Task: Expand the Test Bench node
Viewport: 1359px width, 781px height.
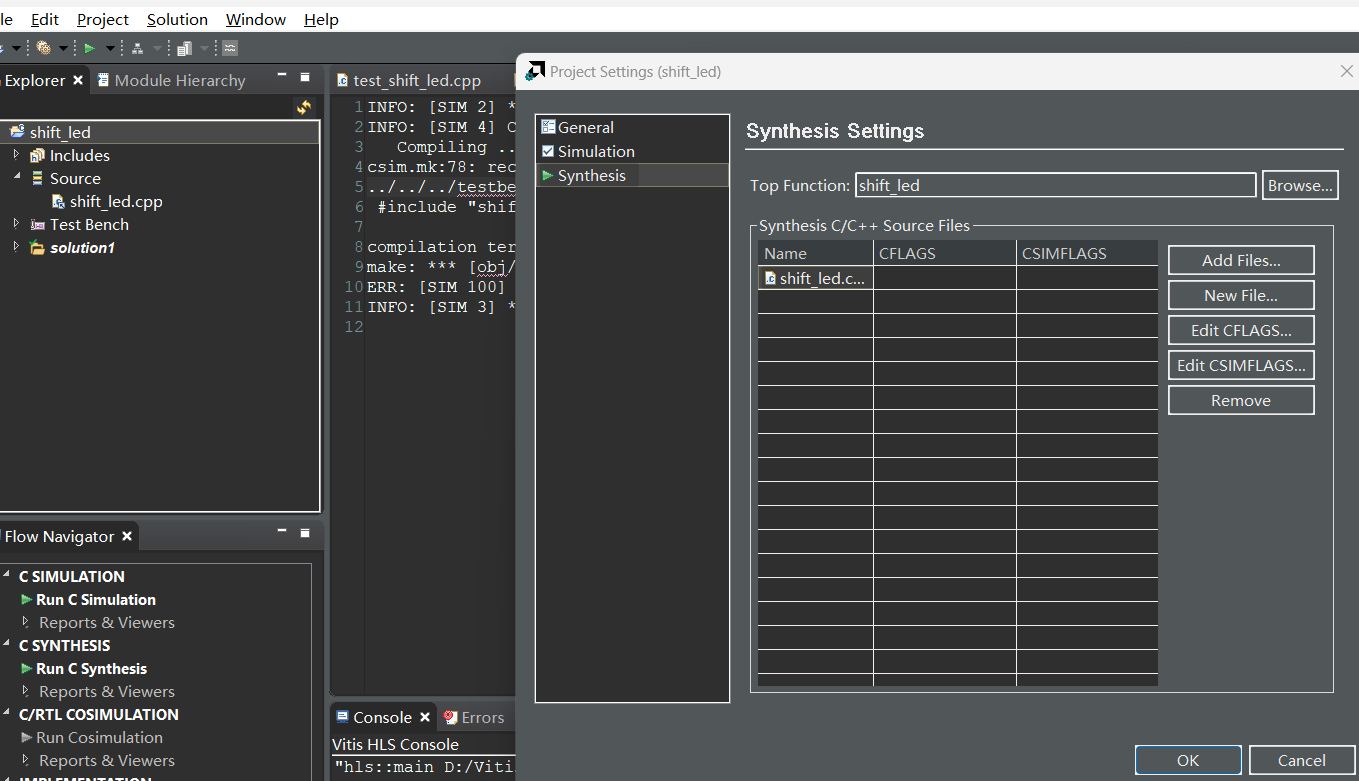Action: (16, 224)
